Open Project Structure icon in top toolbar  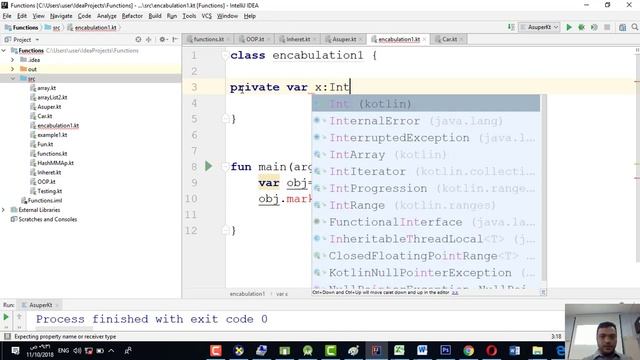point(622,27)
